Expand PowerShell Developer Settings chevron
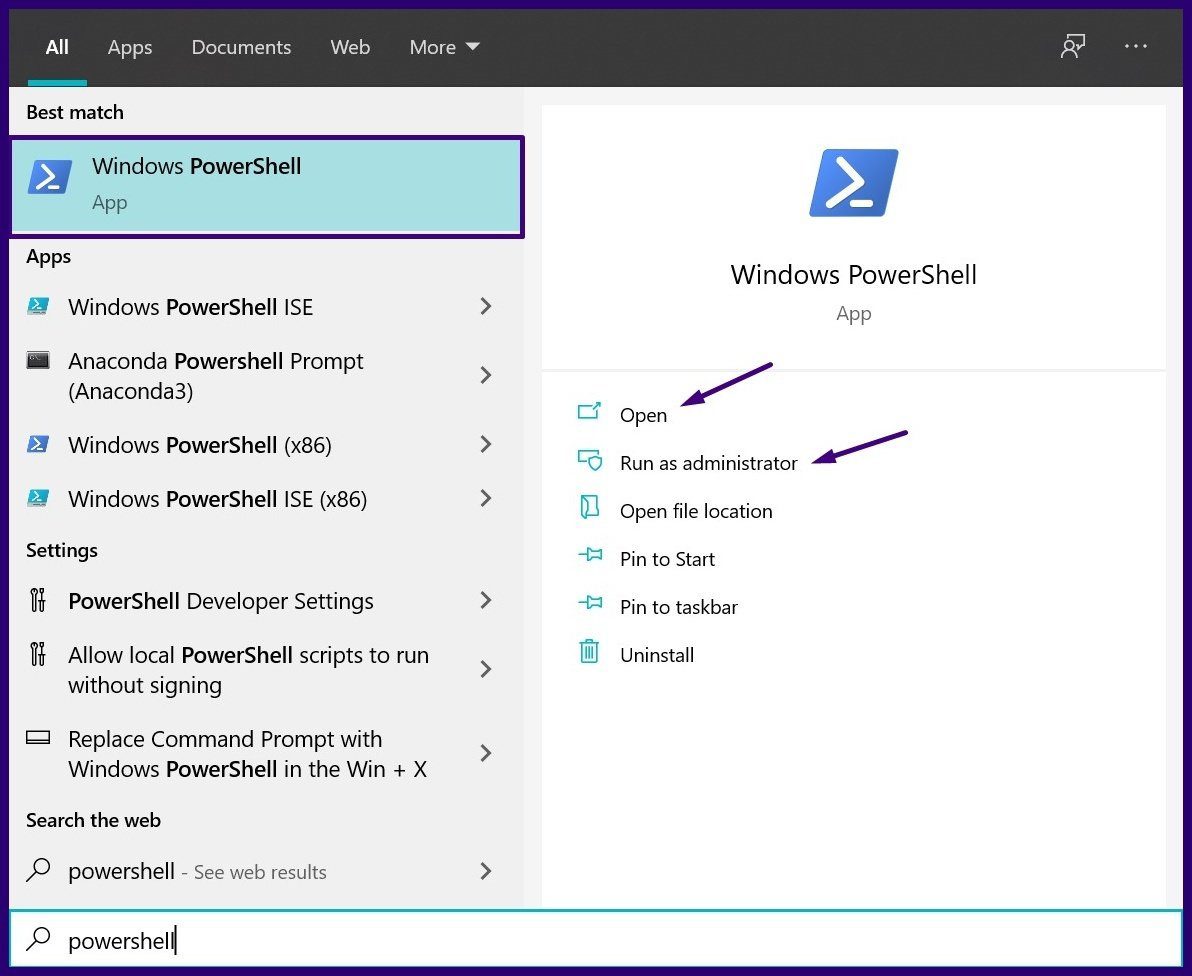 pyautogui.click(x=486, y=600)
